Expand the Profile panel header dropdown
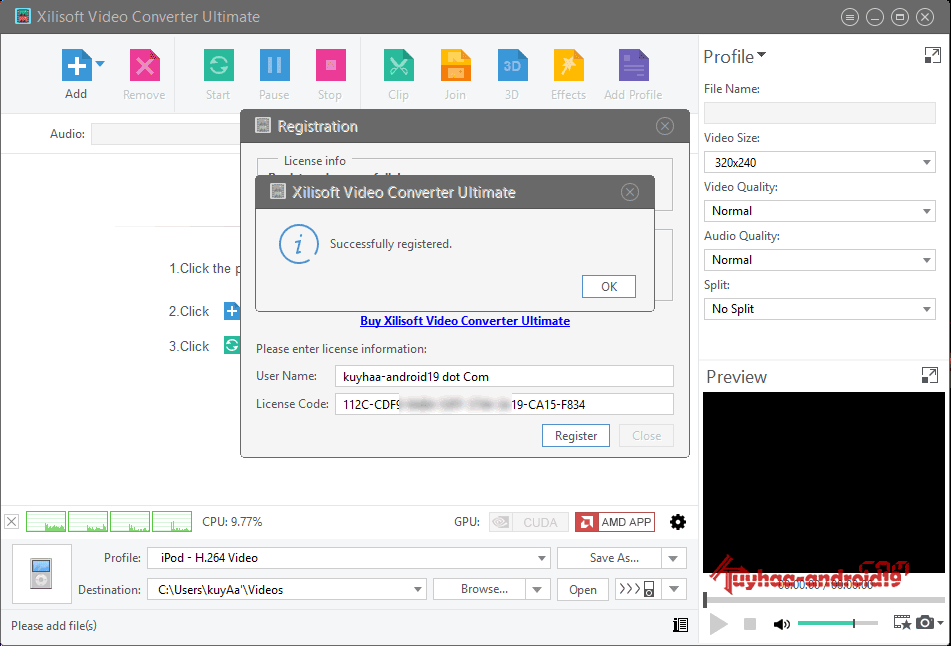951x646 pixels. (761, 55)
